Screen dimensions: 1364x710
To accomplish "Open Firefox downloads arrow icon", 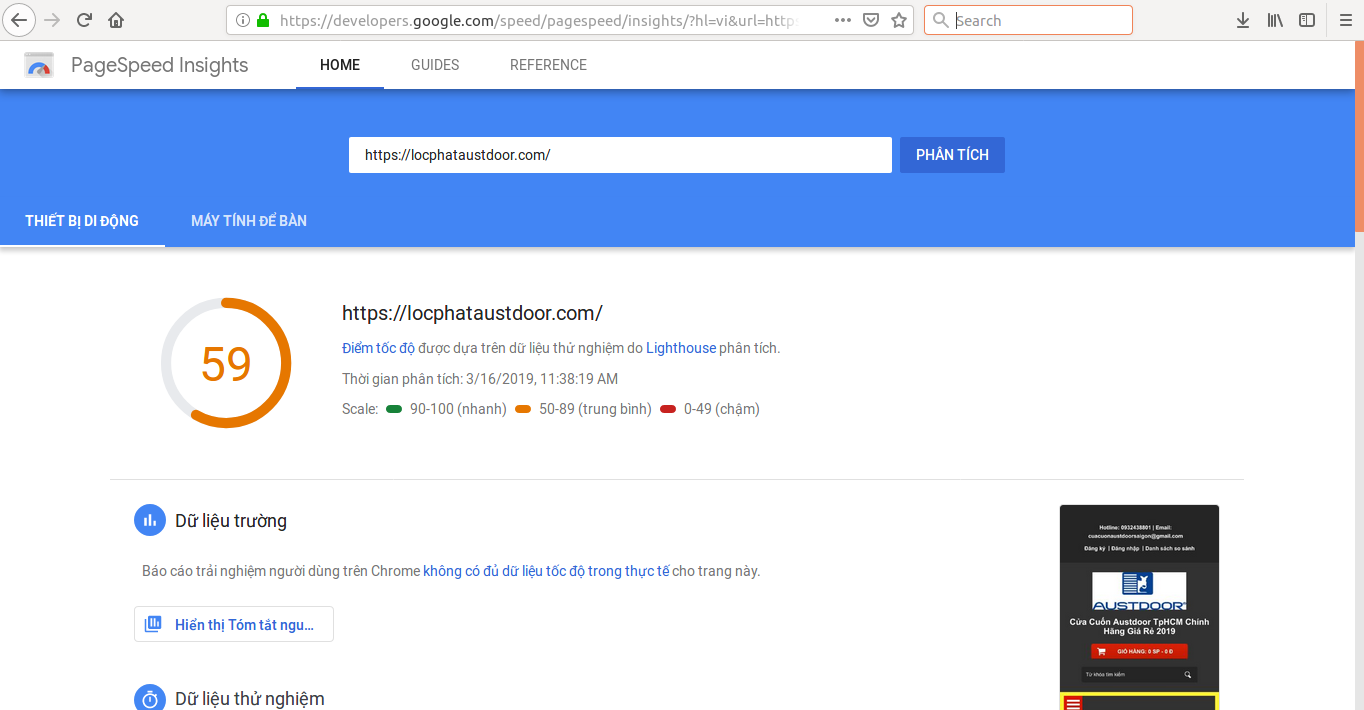I will point(1243,20).
